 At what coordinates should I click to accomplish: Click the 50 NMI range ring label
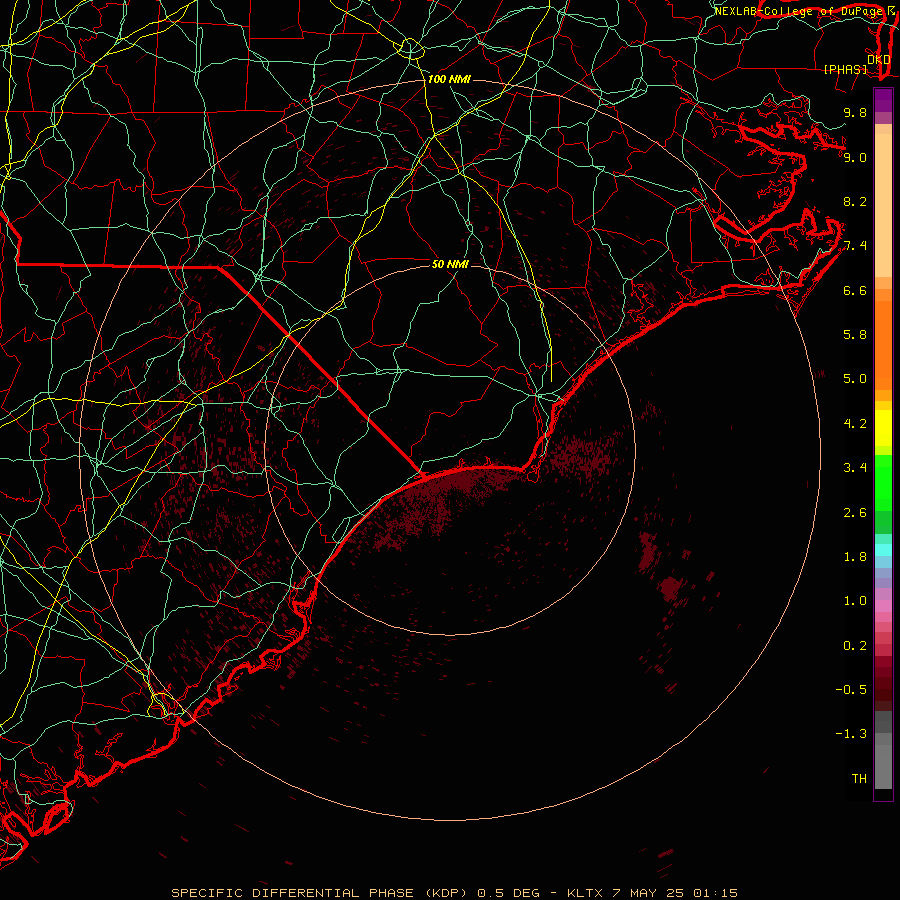pos(451,264)
